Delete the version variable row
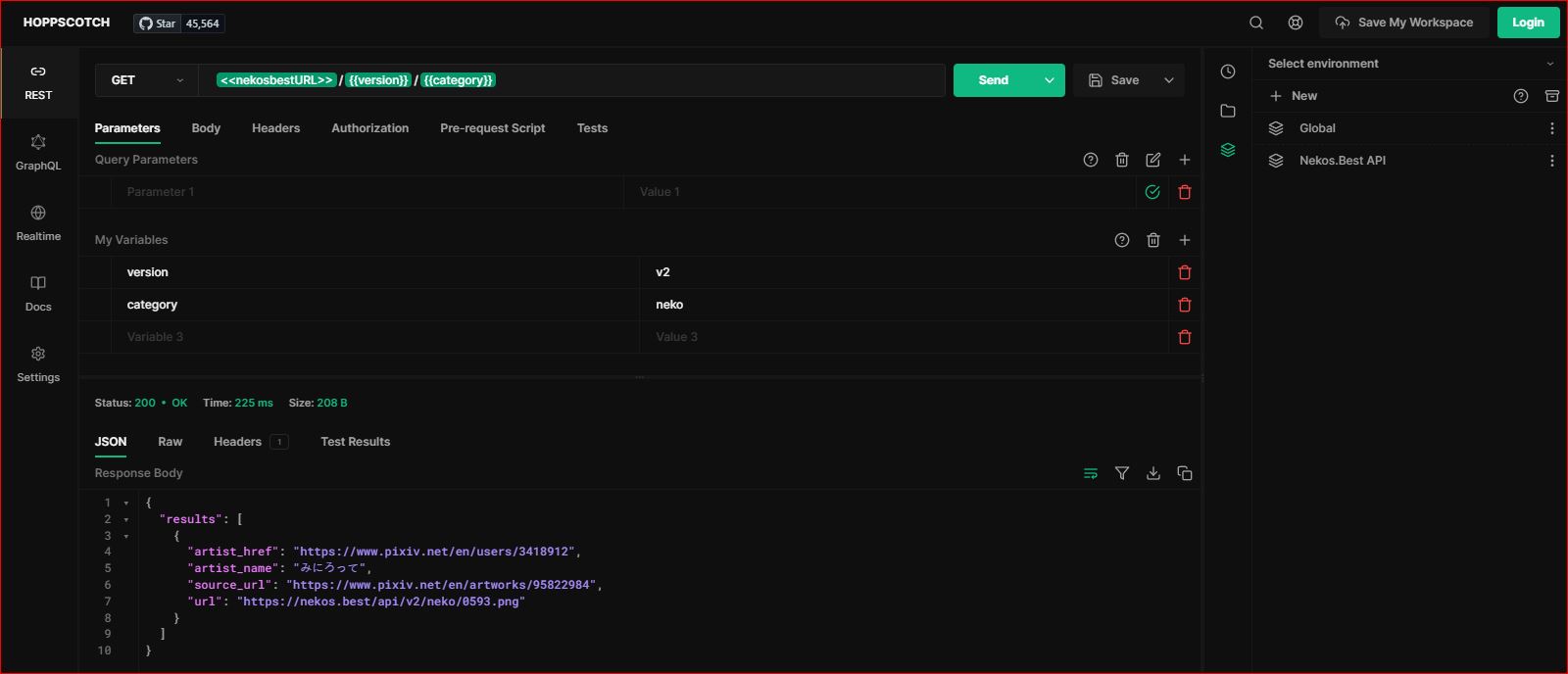 coord(1185,272)
